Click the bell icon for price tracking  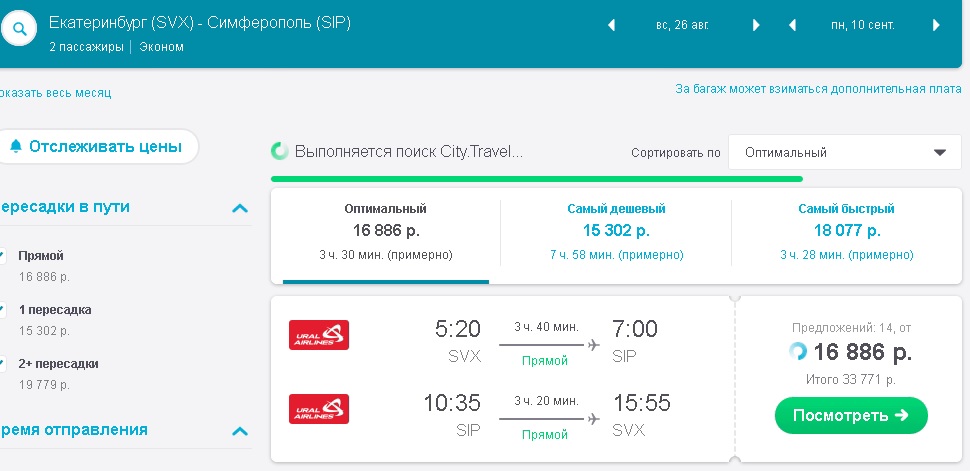(x=16, y=146)
